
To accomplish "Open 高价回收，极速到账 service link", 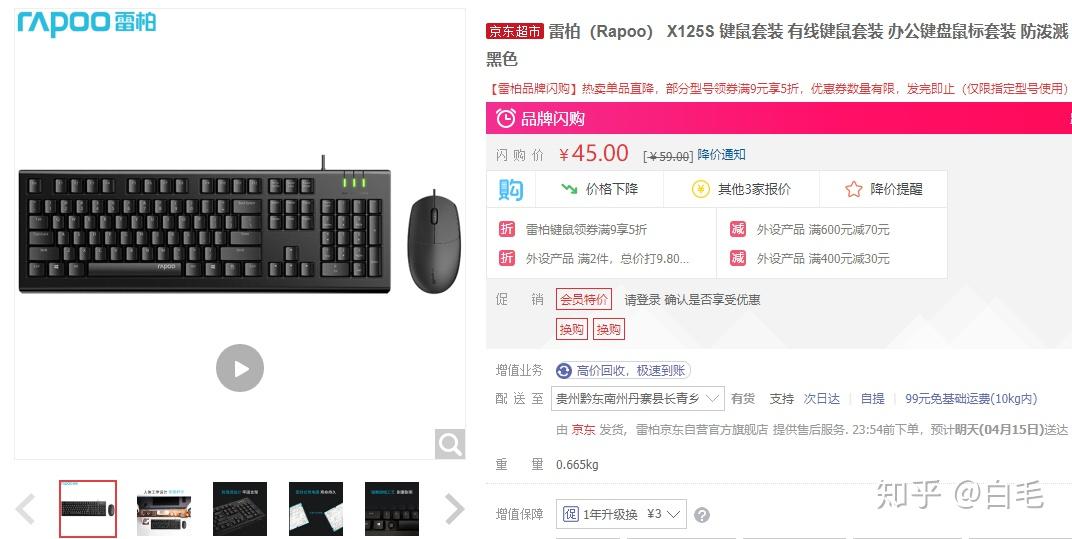I will pyautogui.click(x=623, y=371).
